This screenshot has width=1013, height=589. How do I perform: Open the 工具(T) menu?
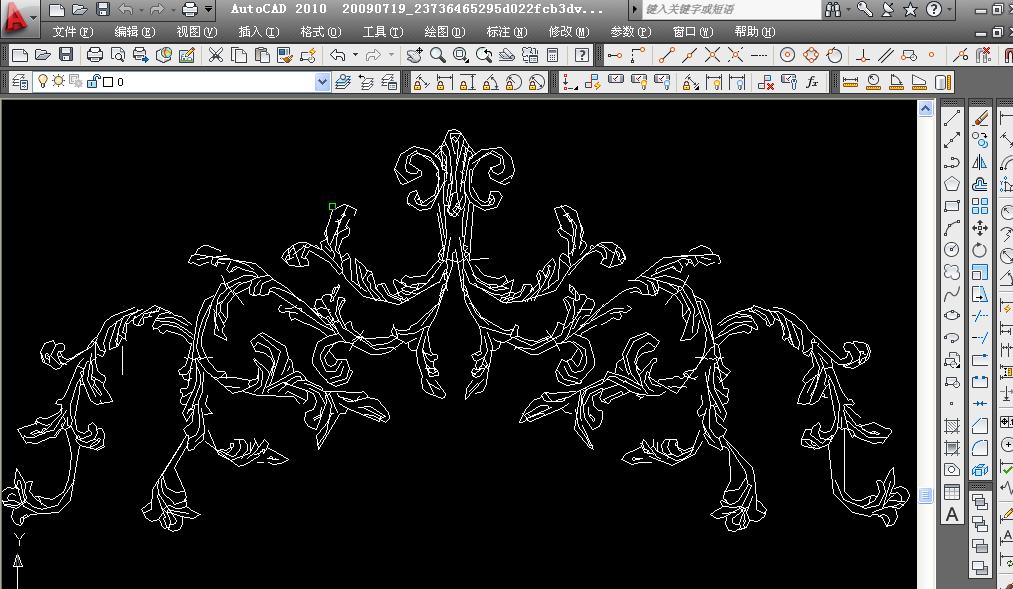[383, 32]
